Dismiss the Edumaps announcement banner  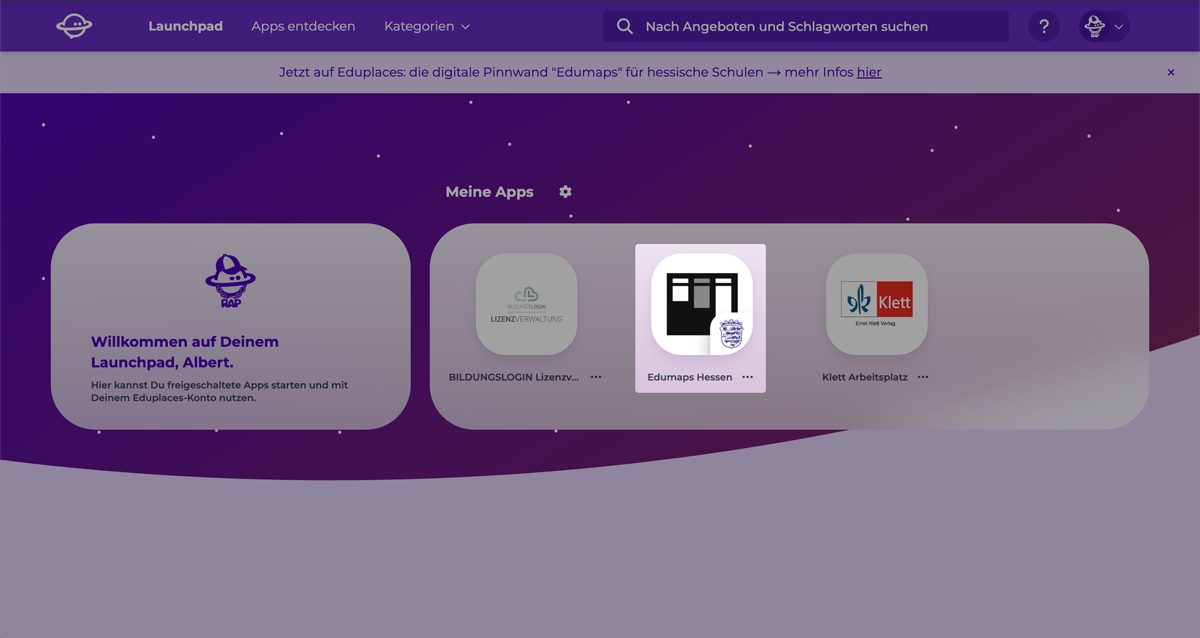click(1171, 72)
